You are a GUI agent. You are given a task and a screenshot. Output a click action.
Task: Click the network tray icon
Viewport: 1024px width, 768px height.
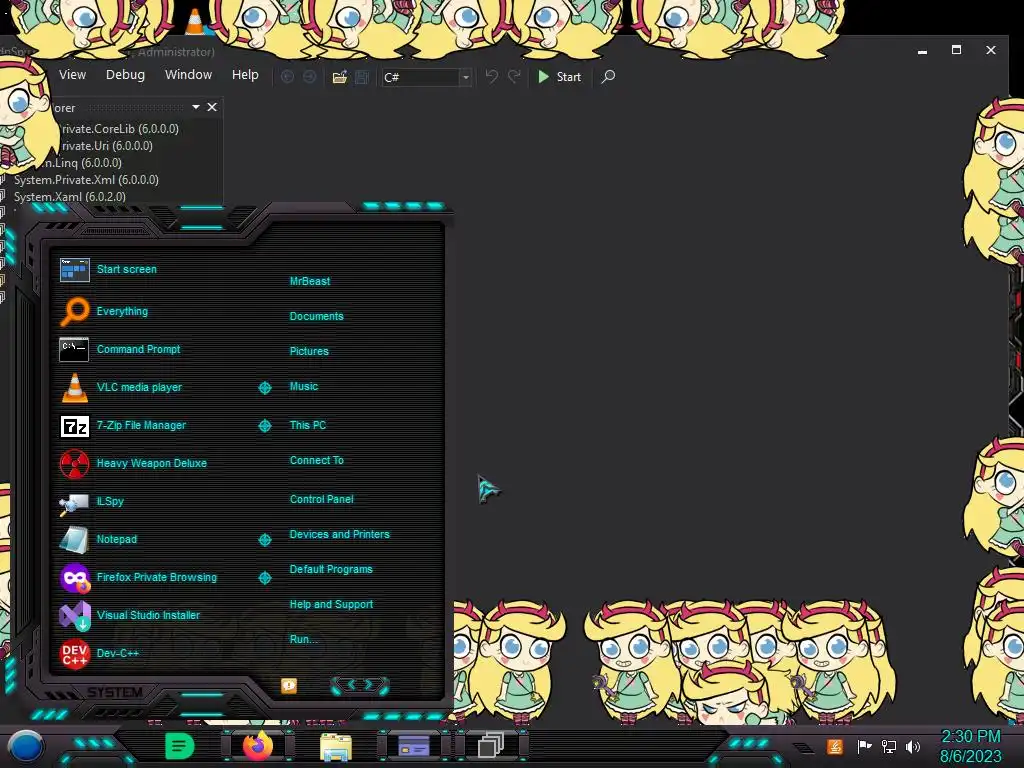click(x=889, y=746)
